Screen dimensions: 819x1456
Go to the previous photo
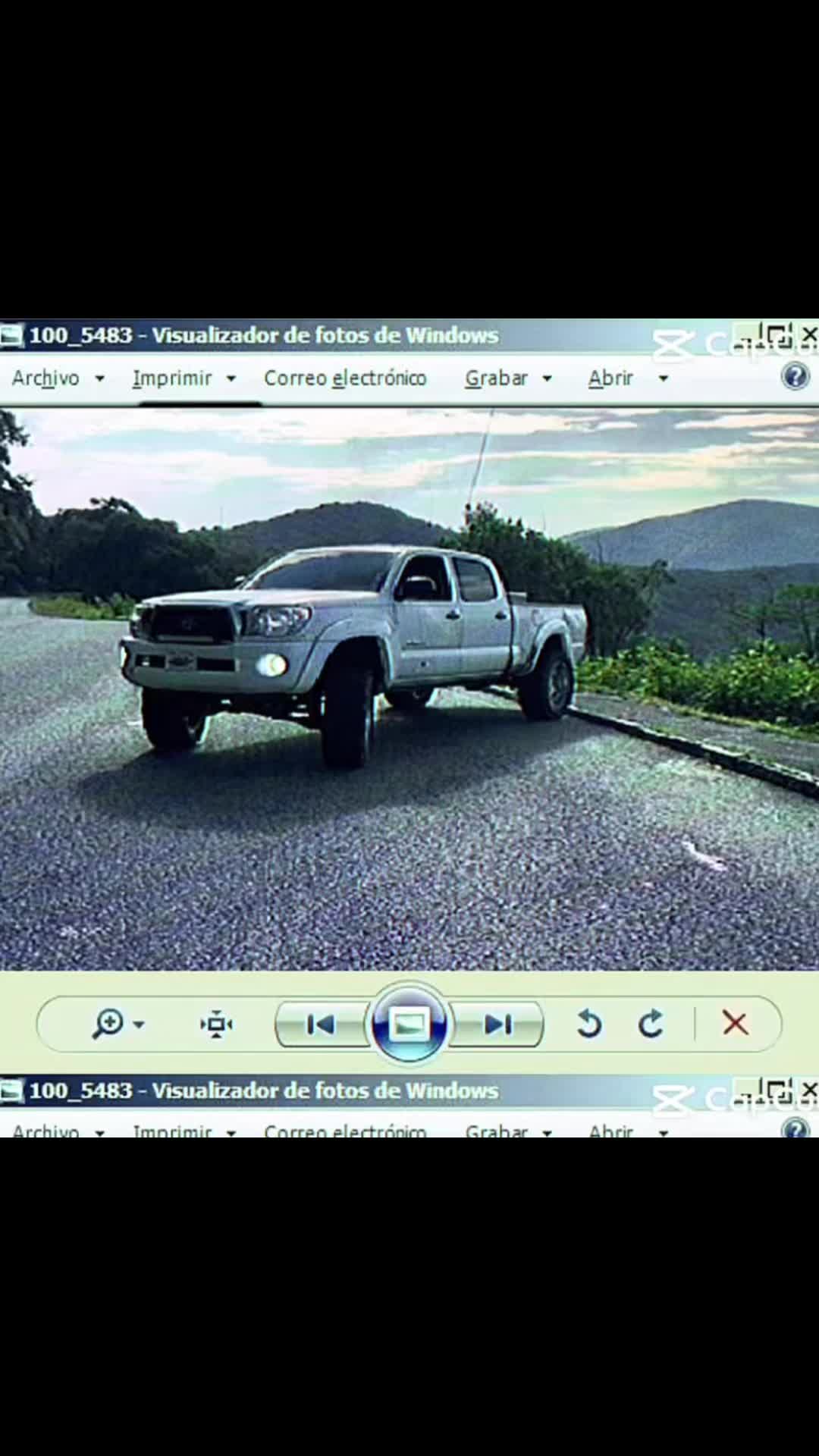(x=322, y=1025)
